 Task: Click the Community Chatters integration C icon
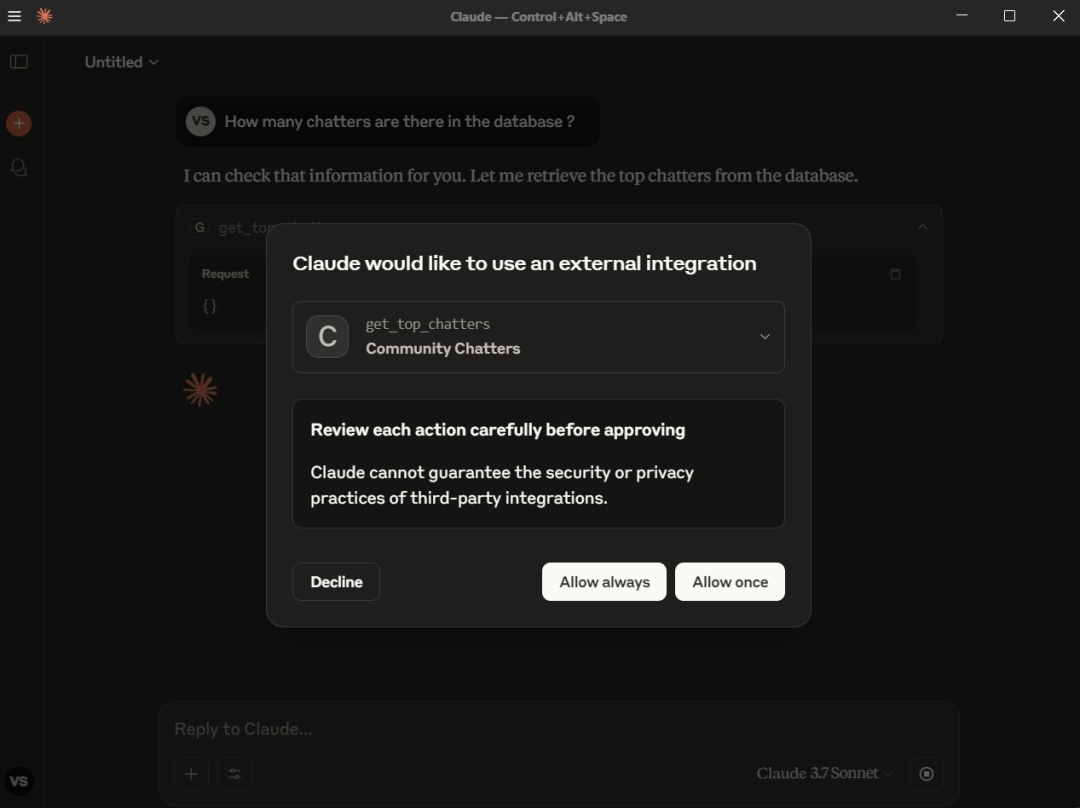click(327, 337)
